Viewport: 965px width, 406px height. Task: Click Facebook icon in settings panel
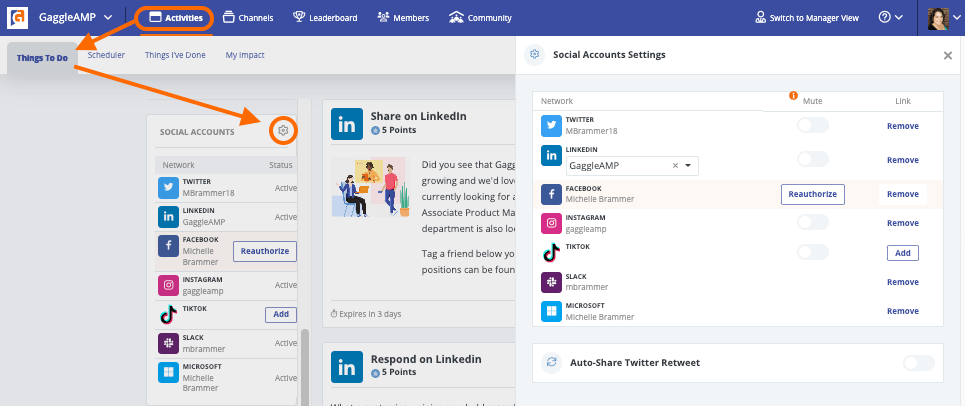click(x=551, y=194)
